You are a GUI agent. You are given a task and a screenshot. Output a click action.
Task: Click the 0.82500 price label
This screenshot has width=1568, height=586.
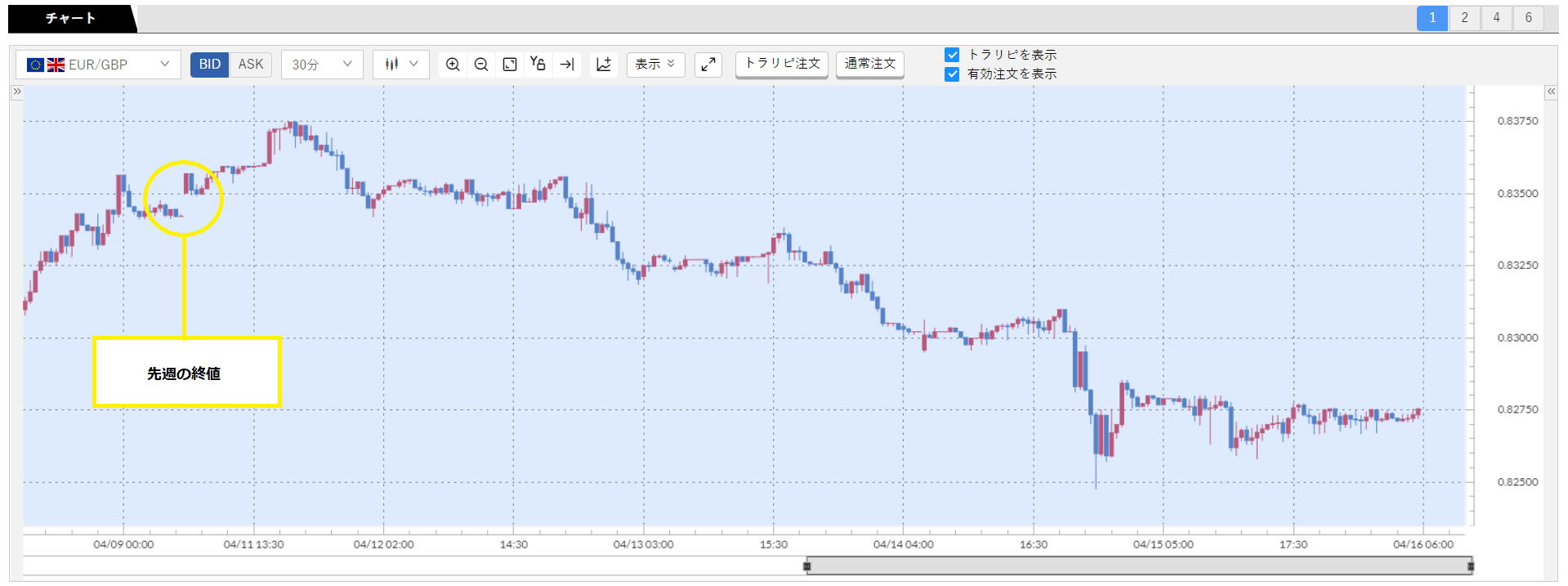(x=1517, y=482)
